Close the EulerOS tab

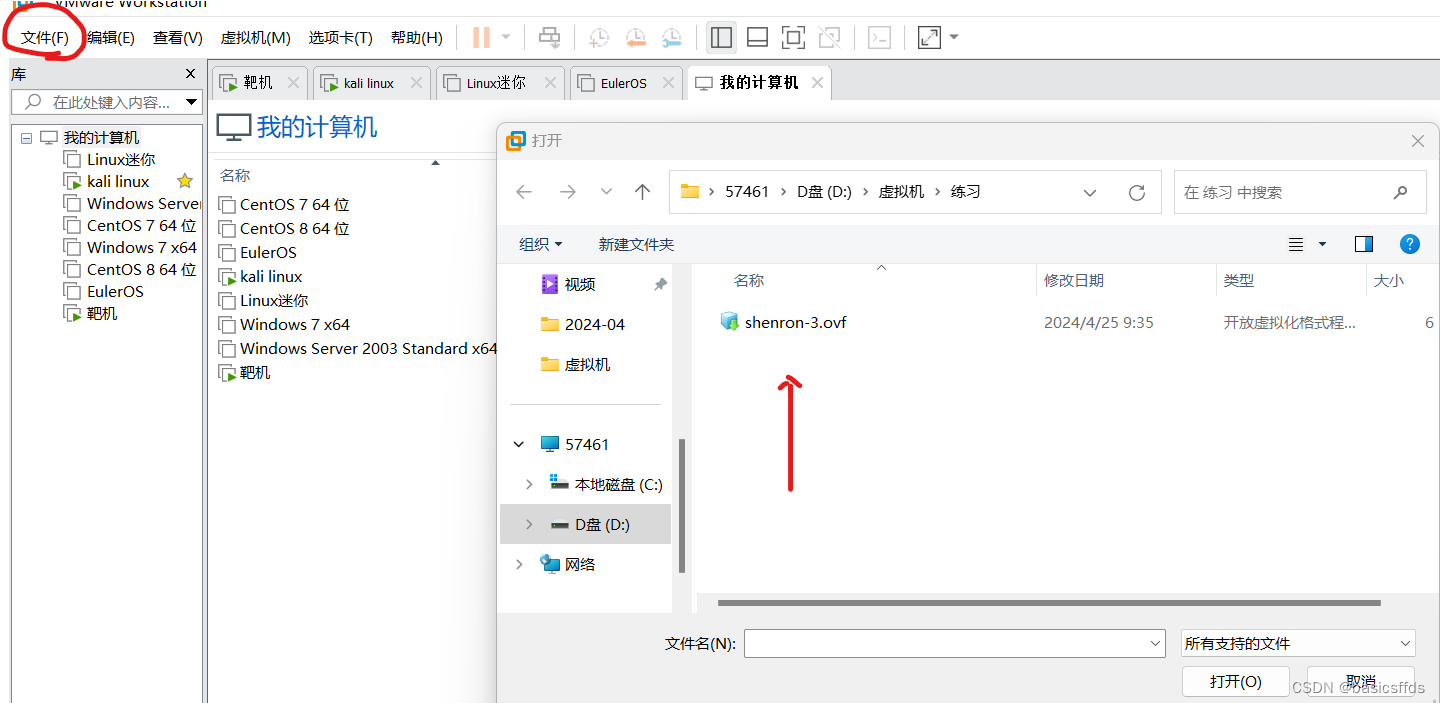click(x=667, y=83)
